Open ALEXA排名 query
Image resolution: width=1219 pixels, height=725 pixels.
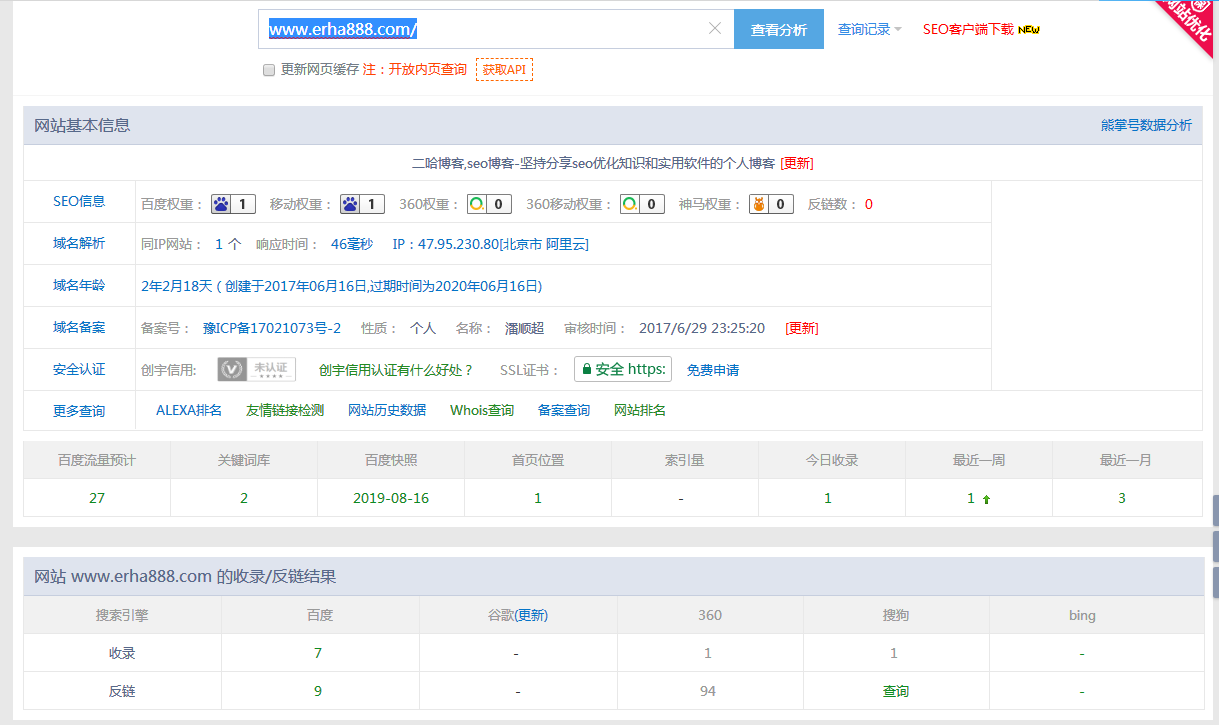[x=189, y=410]
